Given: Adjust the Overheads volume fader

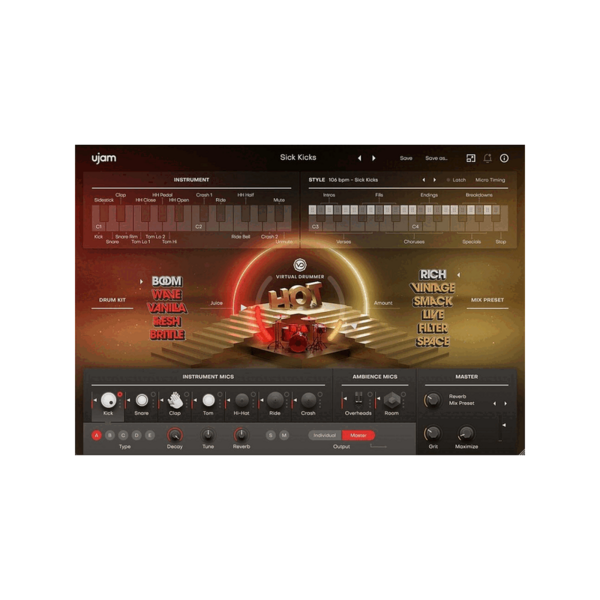Looking at the screenshot, I should (x=344, y=399).
